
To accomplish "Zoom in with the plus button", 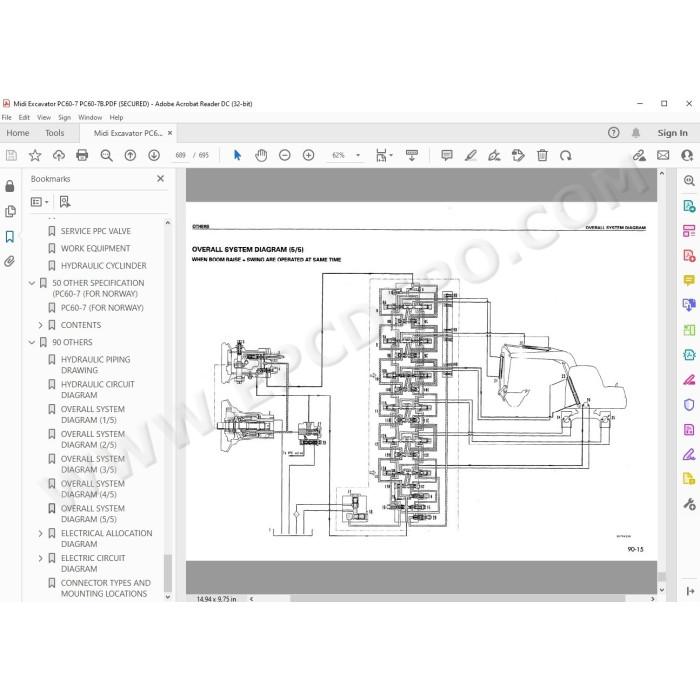I will coord(308,155).
